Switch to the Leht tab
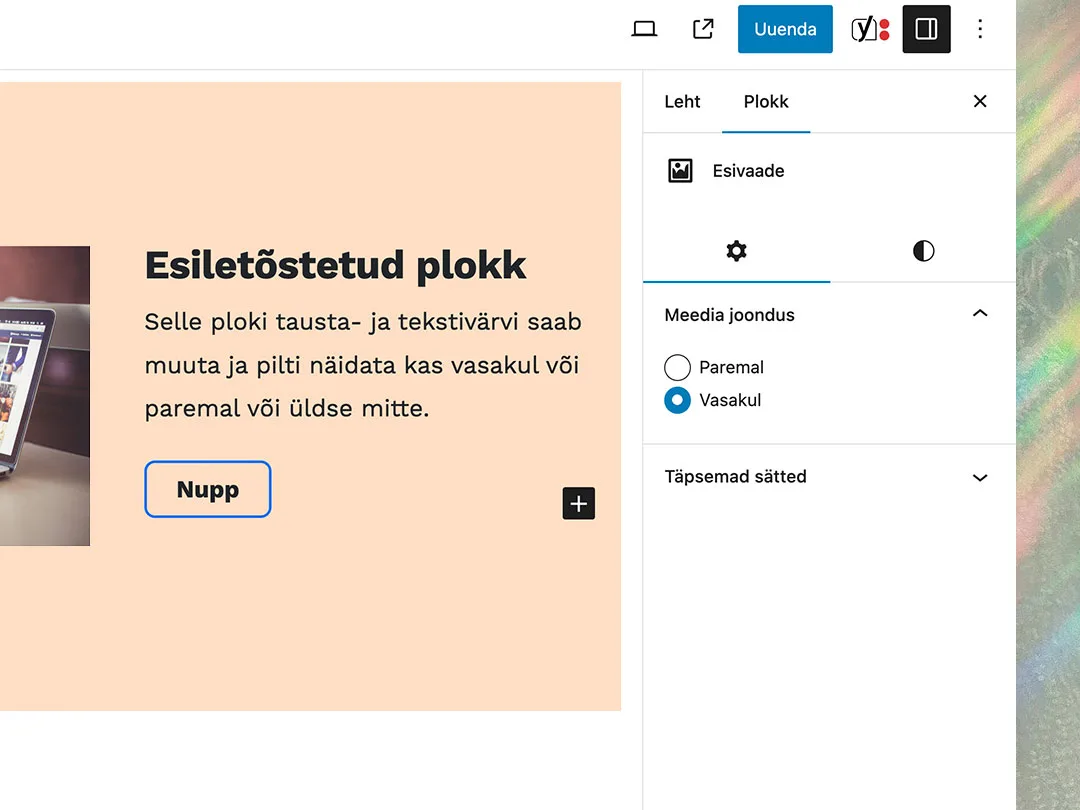 click(x=682, y=101)
